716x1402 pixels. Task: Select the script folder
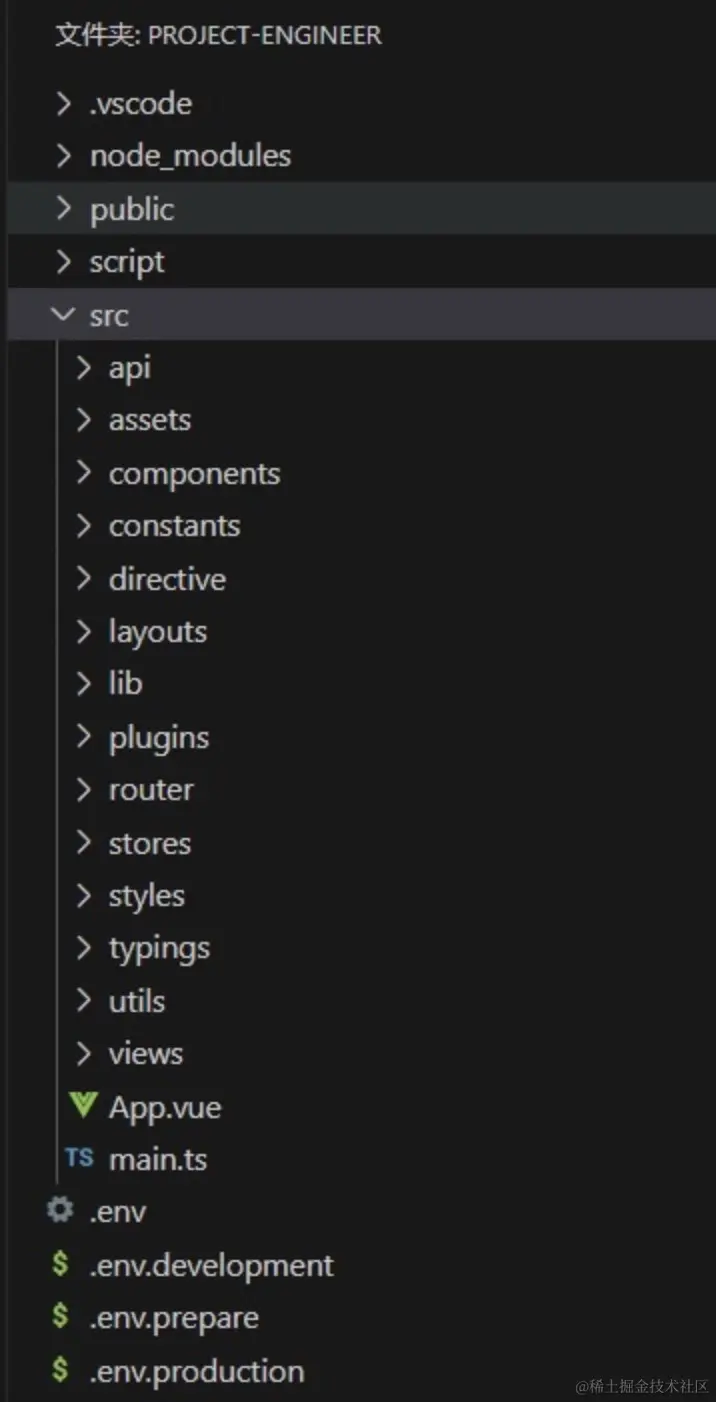click(127, 262)
